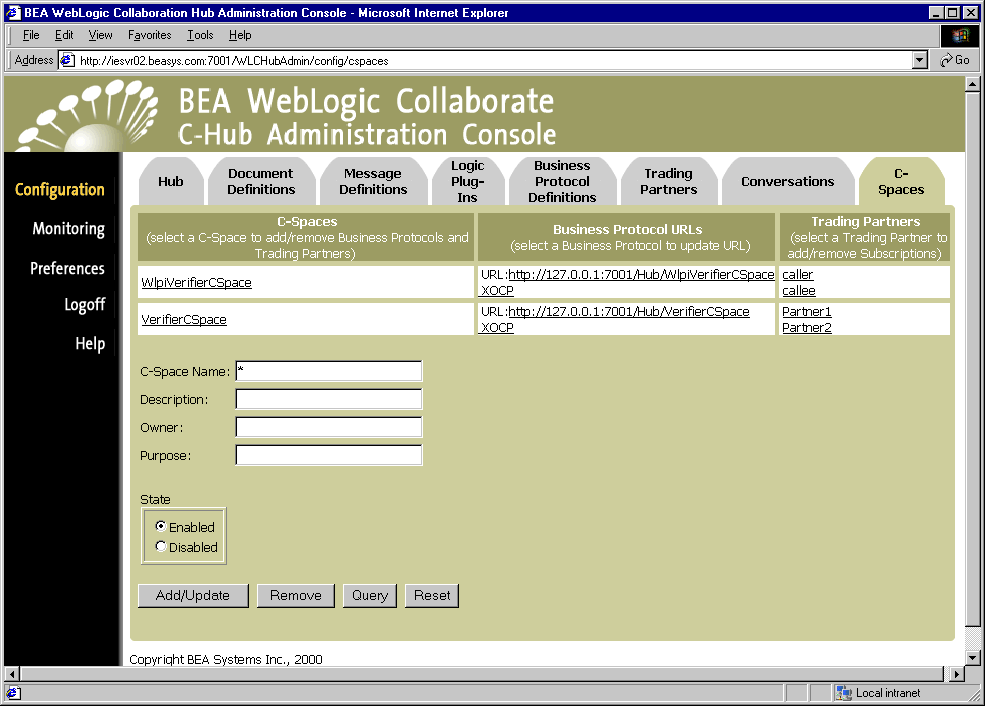Click XOCP link in WlpiVerifierCSpace row
The height and width of the screenshot is (706, 985).
[497, 291]
